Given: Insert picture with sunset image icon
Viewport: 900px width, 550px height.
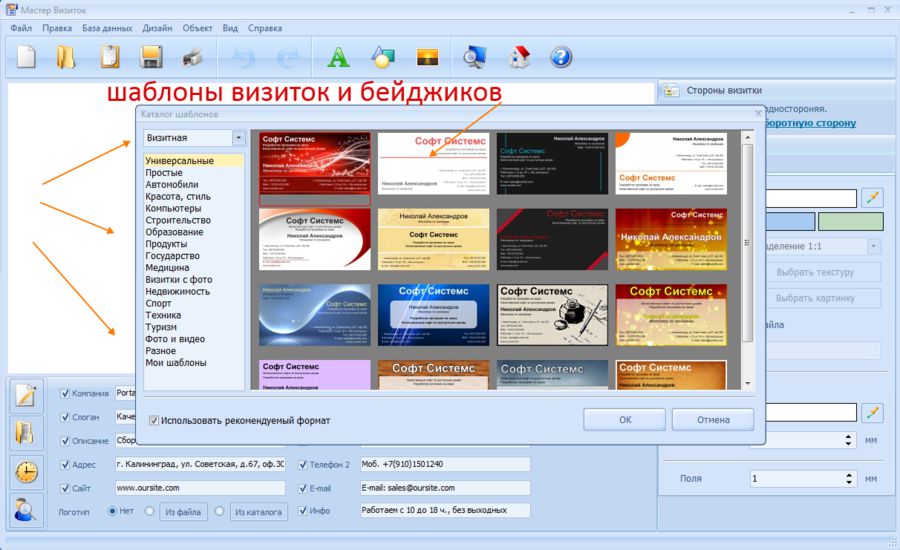Looking at the screenshot, I should 428,57.
